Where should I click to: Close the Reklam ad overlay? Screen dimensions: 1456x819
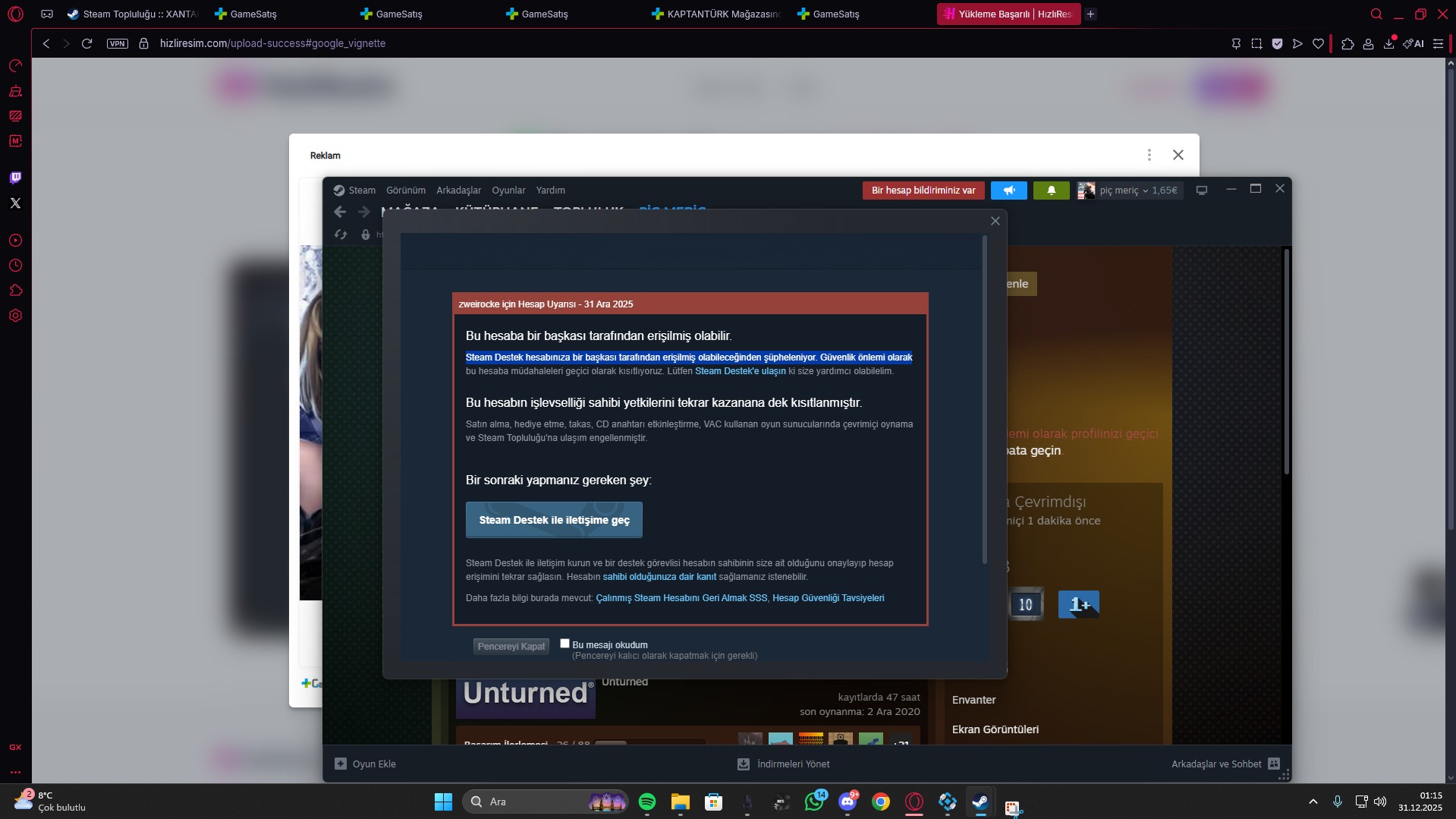1178,155
